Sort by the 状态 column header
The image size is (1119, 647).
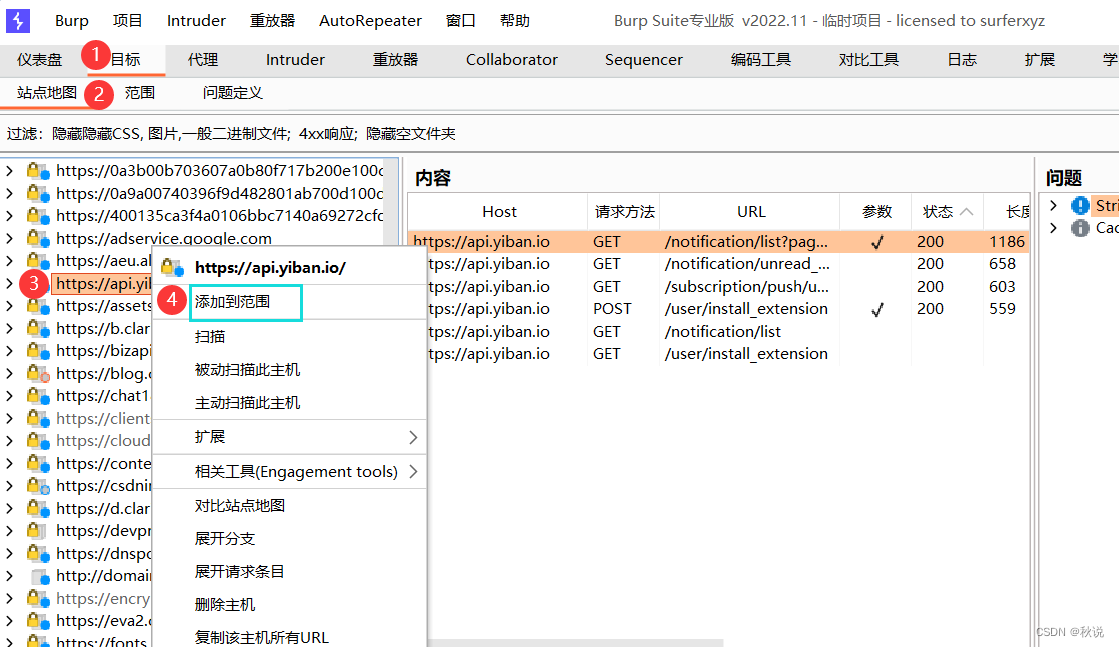coord(947,212)
